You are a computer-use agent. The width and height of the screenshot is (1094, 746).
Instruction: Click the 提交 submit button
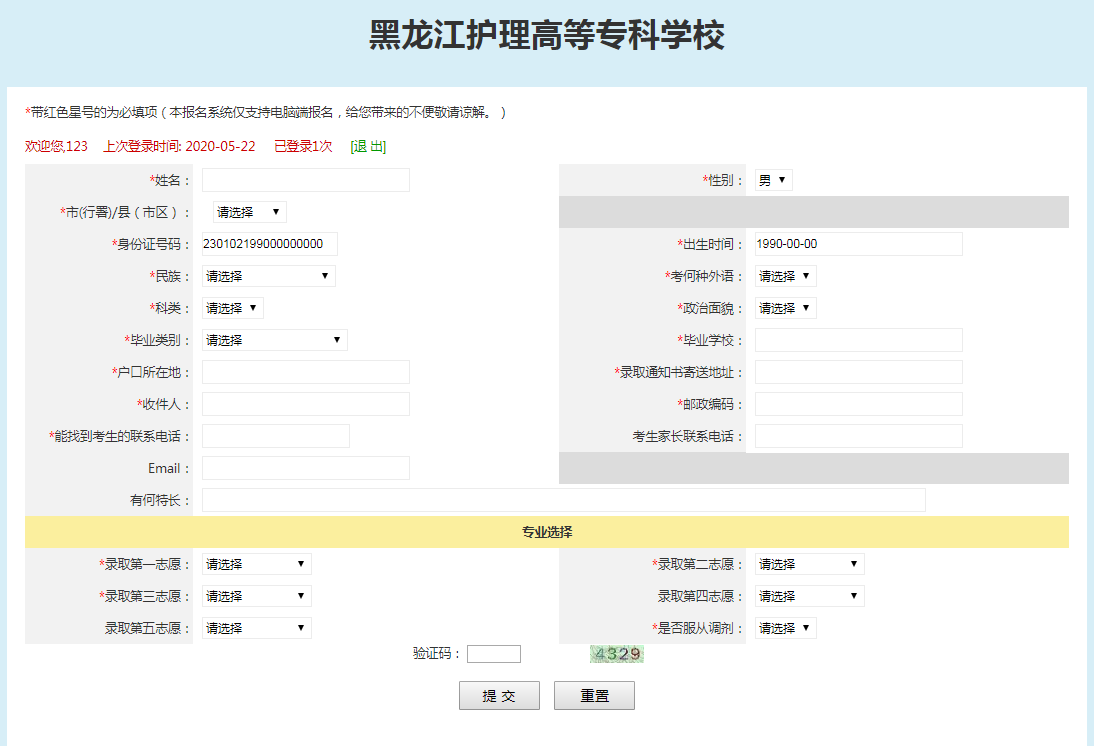coord(499,696)
